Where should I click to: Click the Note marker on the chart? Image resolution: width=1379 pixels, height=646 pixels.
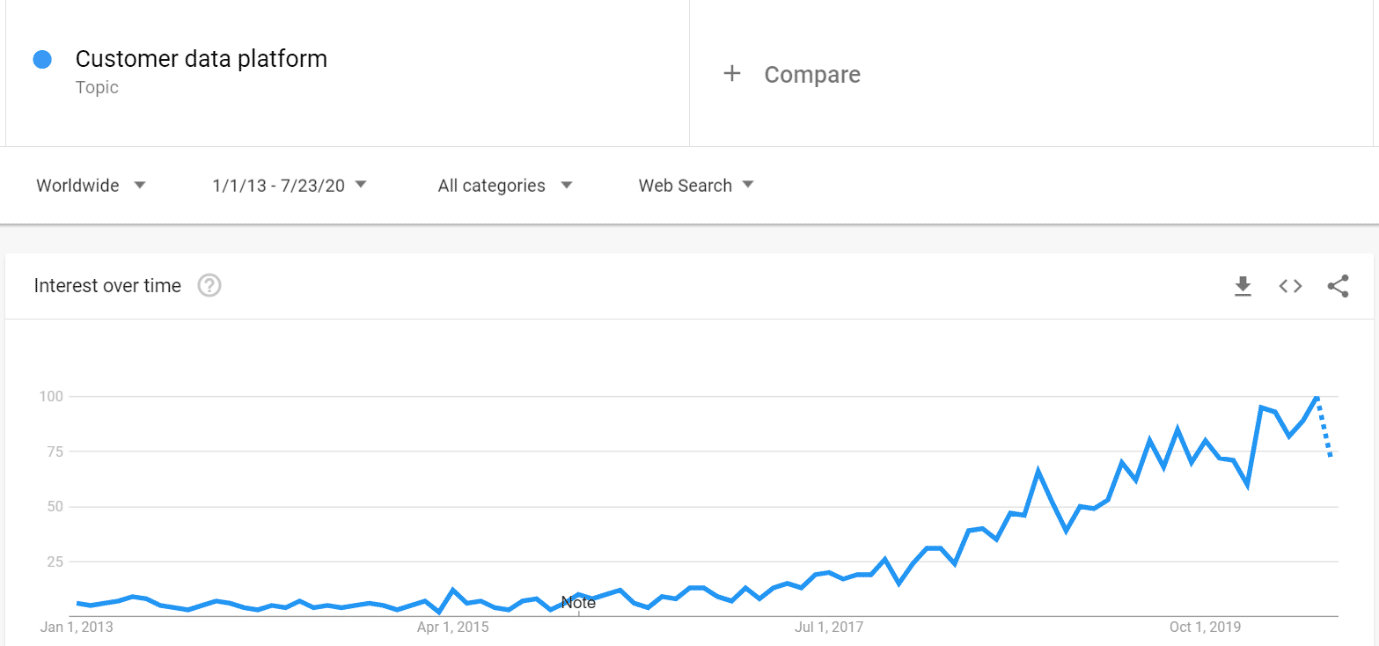(578, 602)
